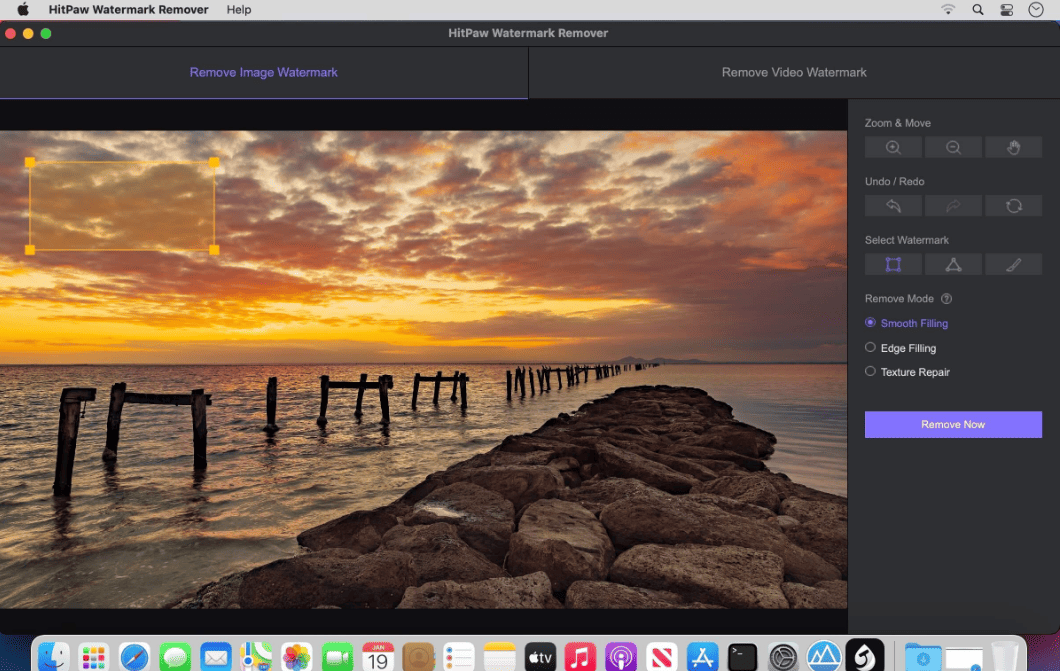Screen dimensions: 1060x671
Task: Open Reminders from the dock
Action: 459,656
